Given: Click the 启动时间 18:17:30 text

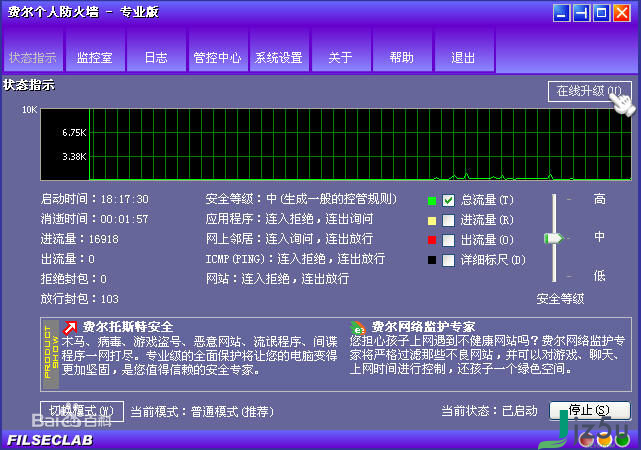Looking at the screenshot, I should tap(94, 199).
